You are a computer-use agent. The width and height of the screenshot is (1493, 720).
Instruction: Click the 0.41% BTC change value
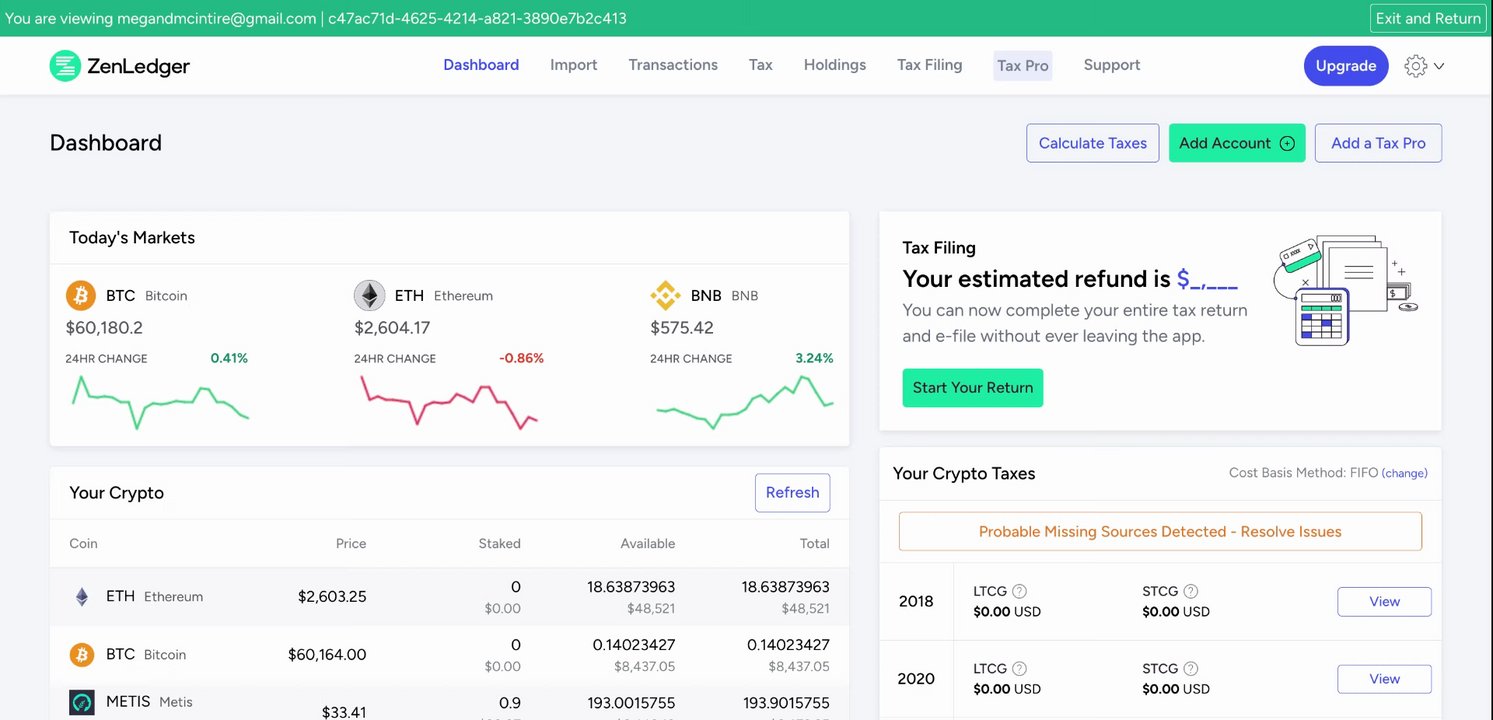click(x=229, y=358)
